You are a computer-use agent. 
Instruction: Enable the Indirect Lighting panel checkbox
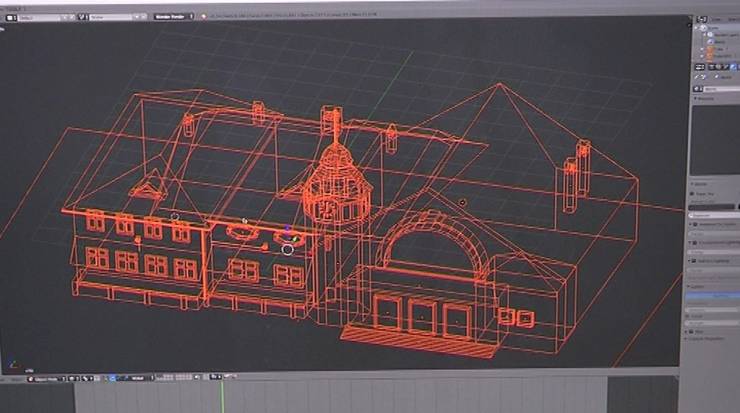(x=695, y=261)
